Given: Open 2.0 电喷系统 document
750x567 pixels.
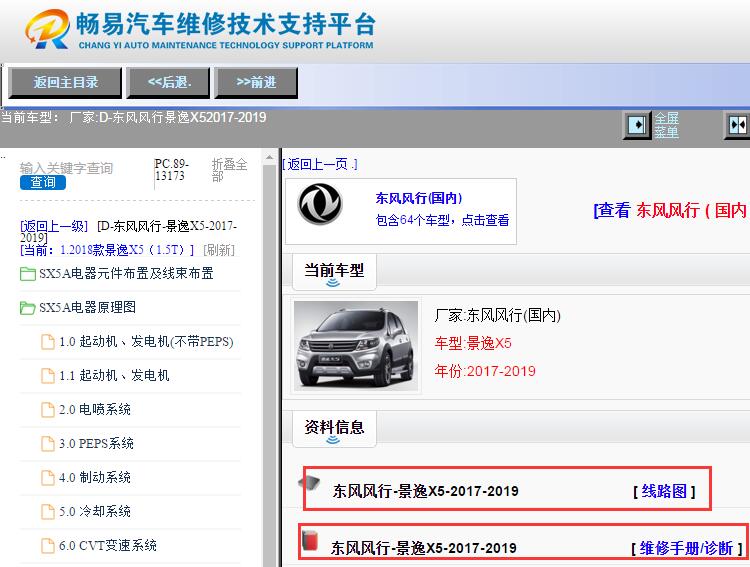Looking at the screenshot, I should click(x=95, y=410).
